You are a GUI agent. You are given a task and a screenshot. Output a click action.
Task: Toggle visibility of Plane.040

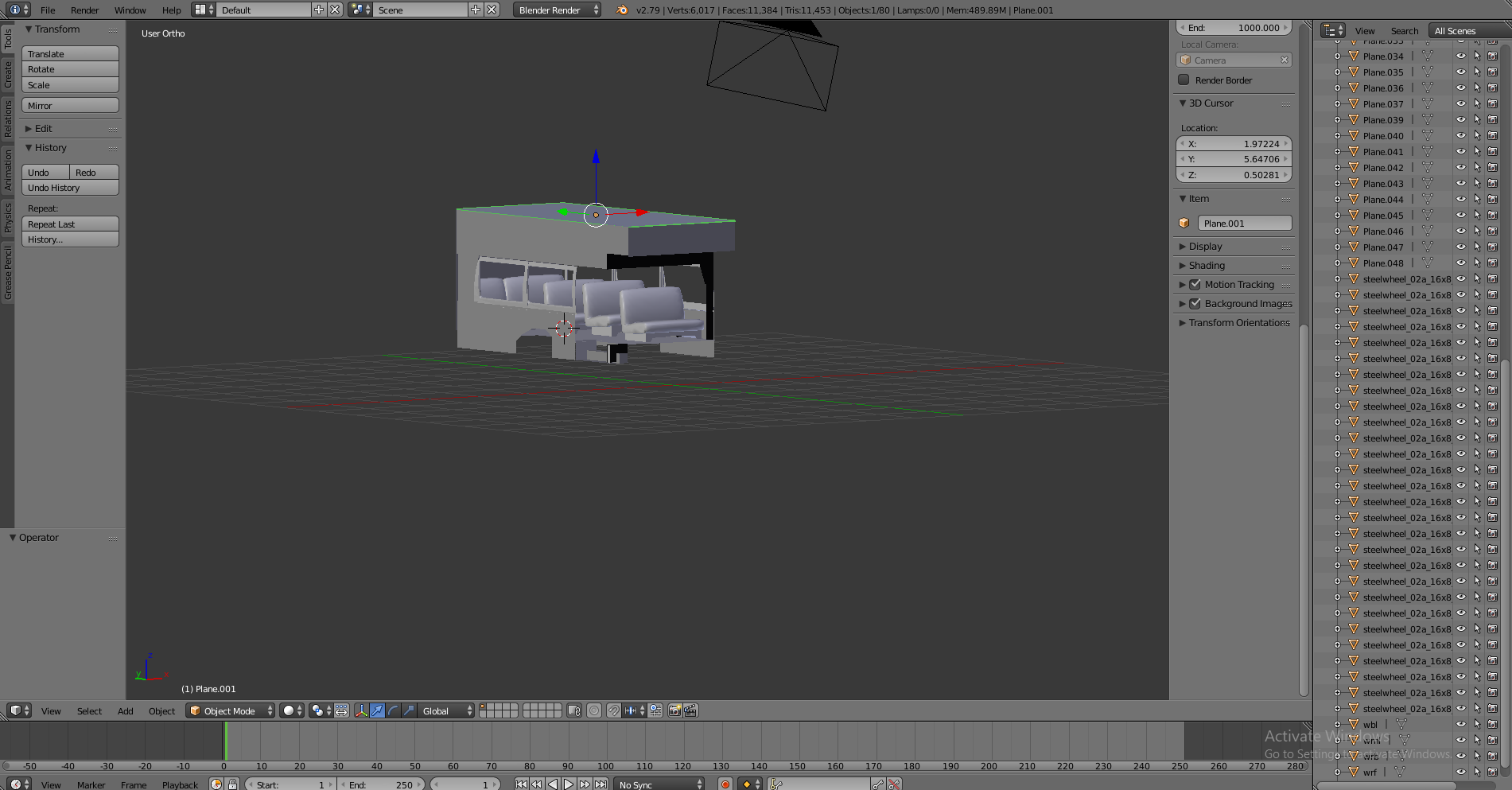[1461, 136]
